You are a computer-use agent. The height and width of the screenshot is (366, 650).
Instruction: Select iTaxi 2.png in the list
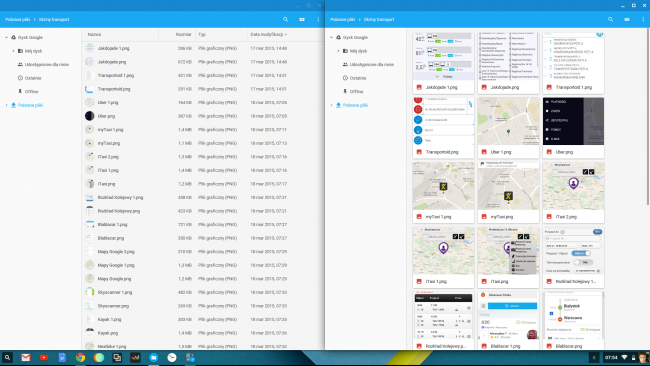[203, 157]
